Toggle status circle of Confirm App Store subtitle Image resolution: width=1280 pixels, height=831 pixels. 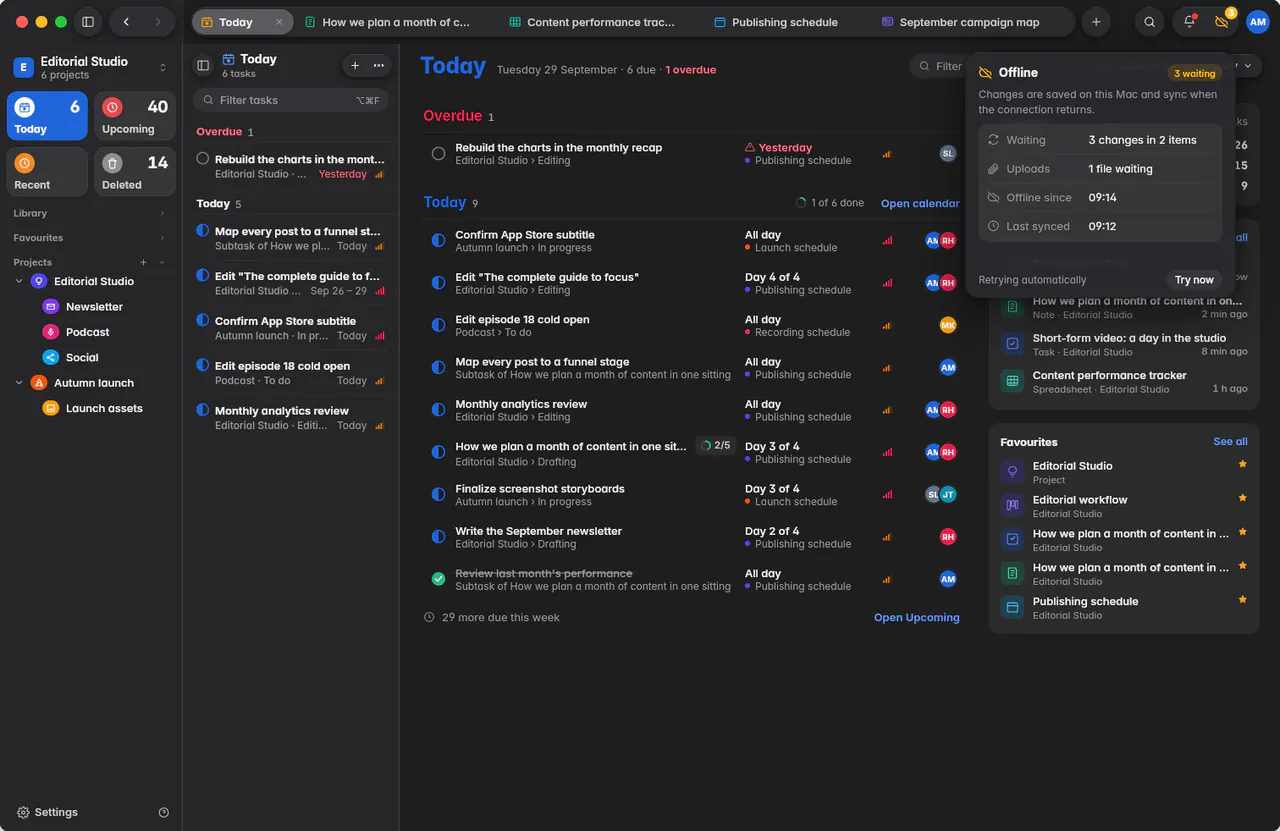pyautogui.click(x=438, y=241)
